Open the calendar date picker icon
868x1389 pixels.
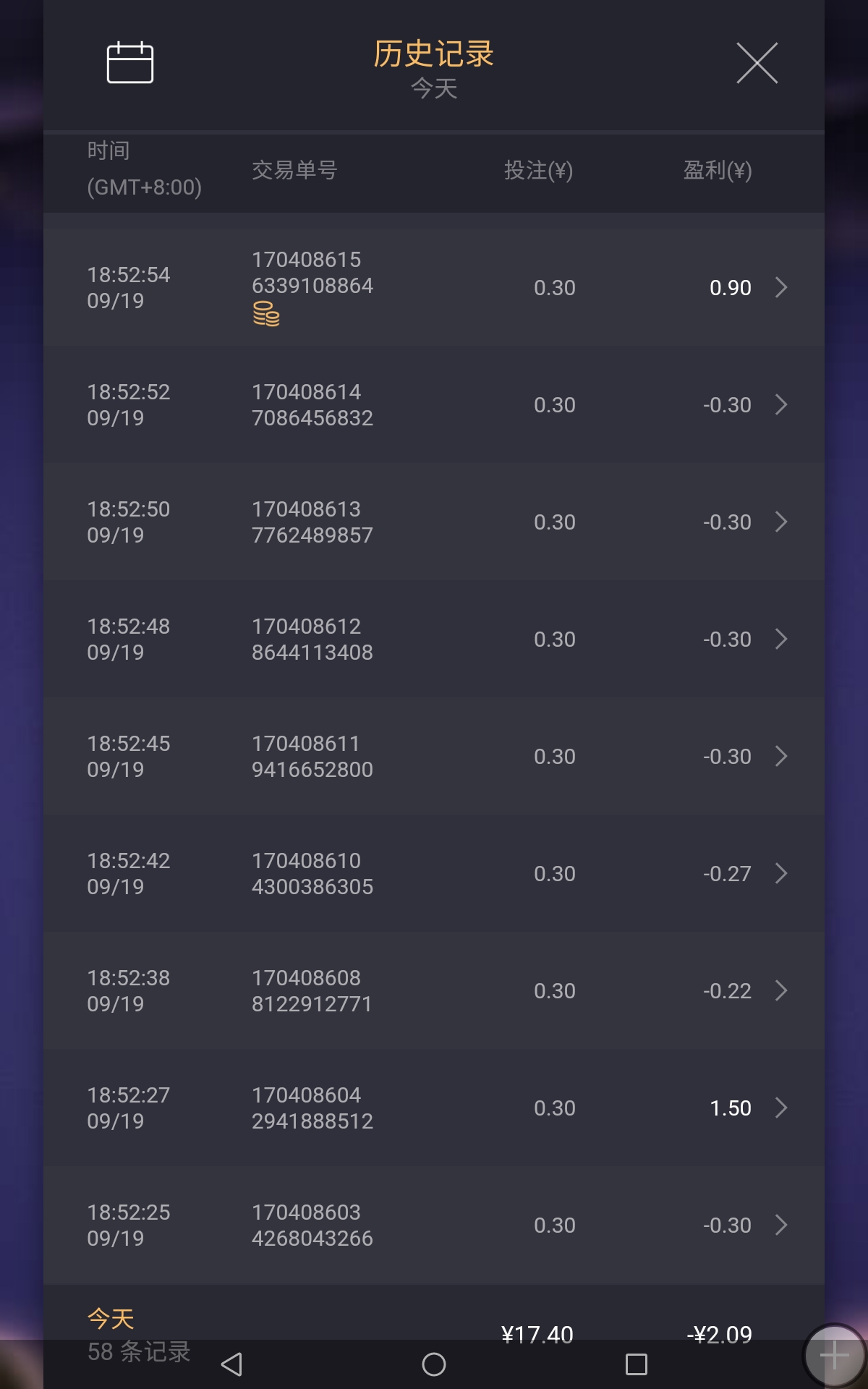(x=130, y=63)
